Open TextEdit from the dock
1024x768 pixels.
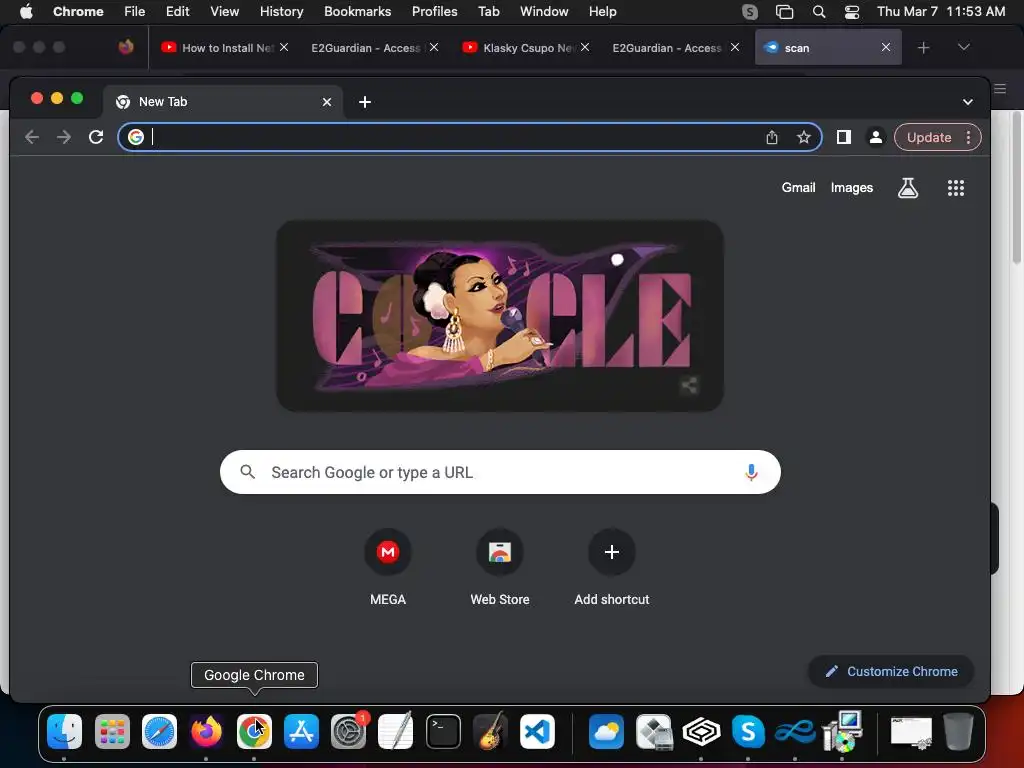[x=396, y=731]
